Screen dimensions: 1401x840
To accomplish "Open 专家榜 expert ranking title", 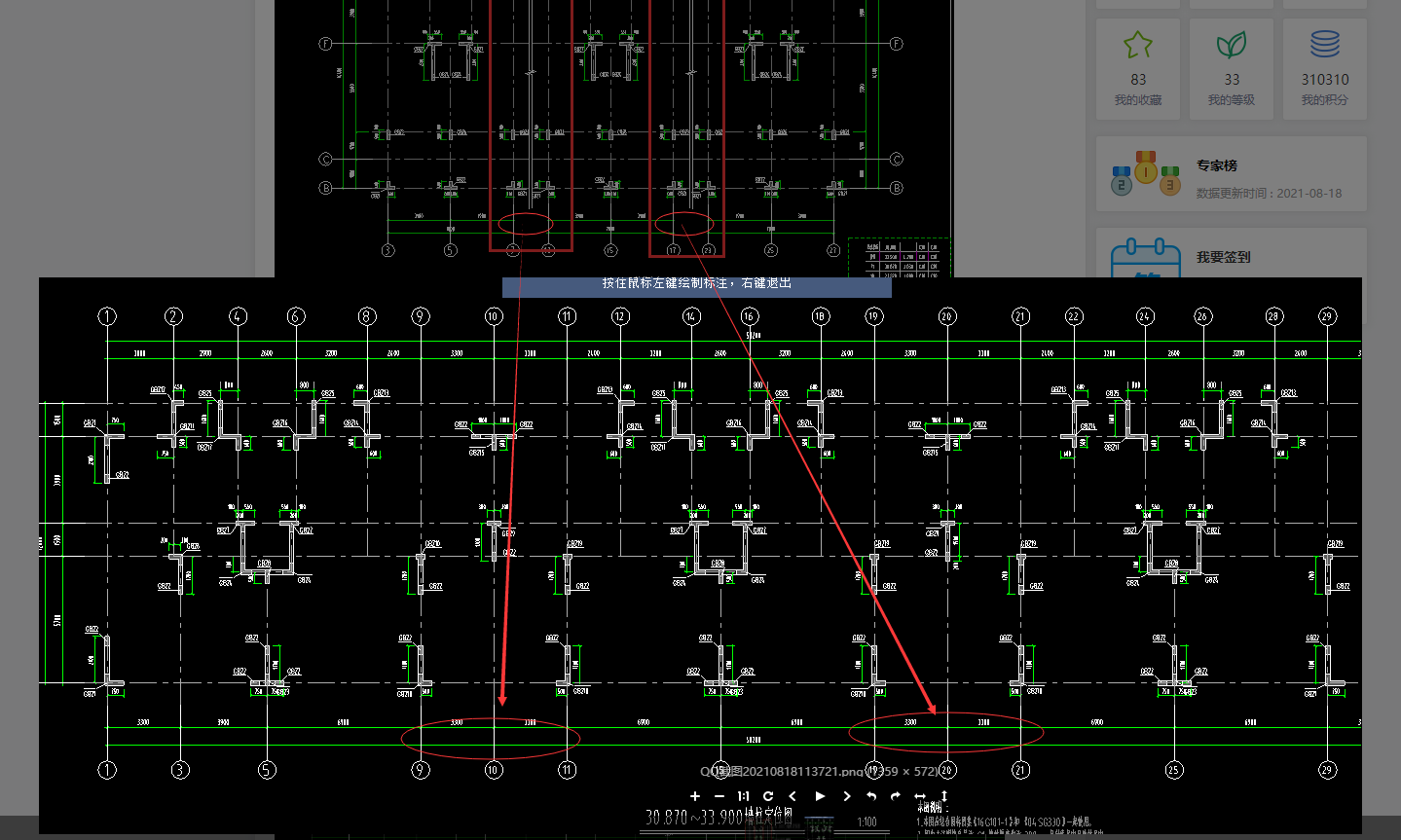I will click(x=1217, y=165).
